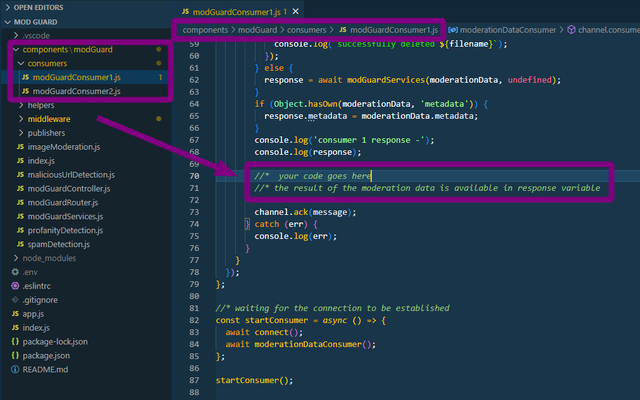Open modGuardServices.js file
This screenshot has width=640, height=400.
coord(65,216)
